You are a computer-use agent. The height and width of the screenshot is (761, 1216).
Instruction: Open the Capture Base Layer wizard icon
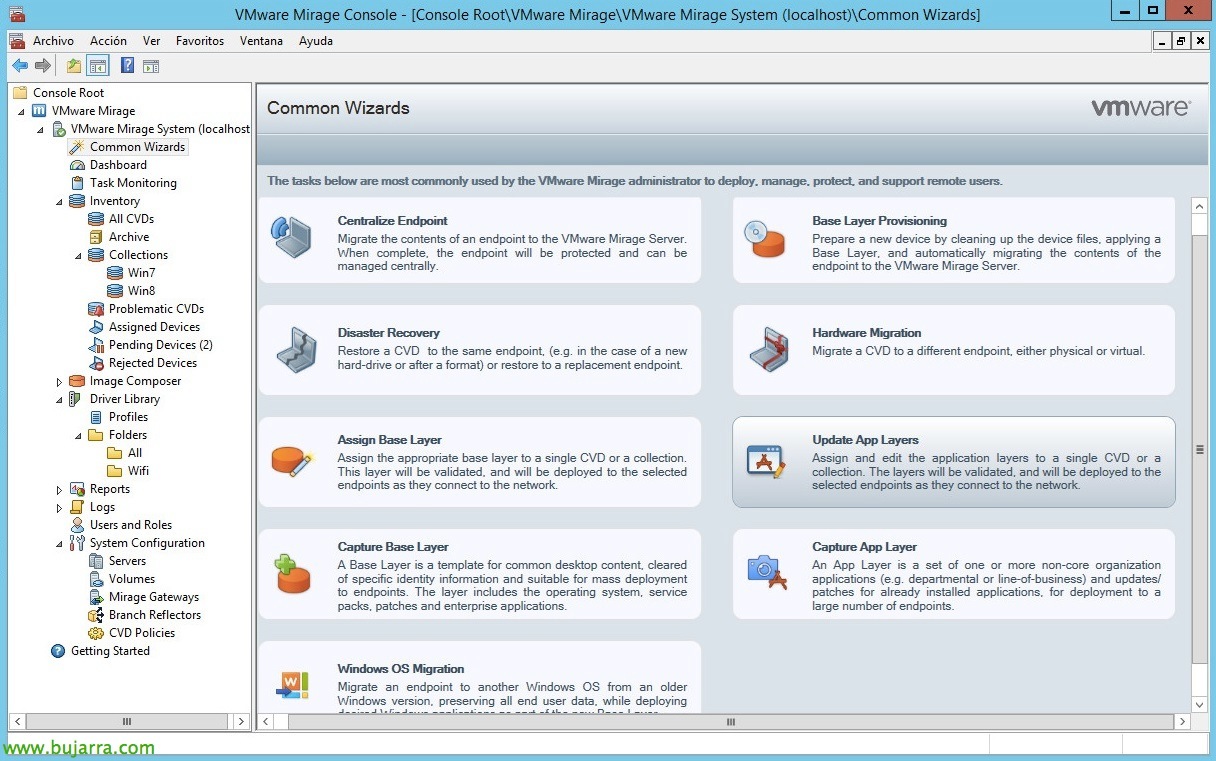(292, 574)
